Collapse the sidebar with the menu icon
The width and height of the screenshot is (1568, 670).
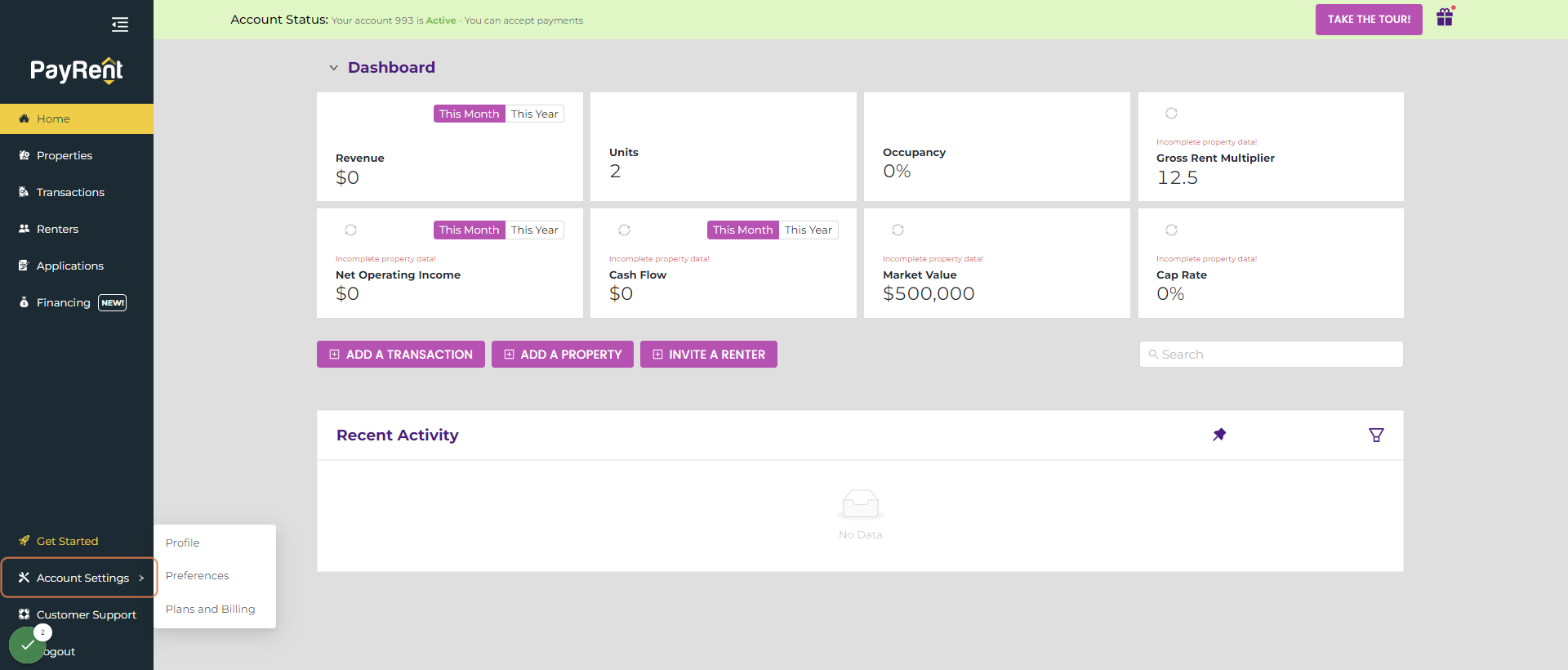(120, 25)
